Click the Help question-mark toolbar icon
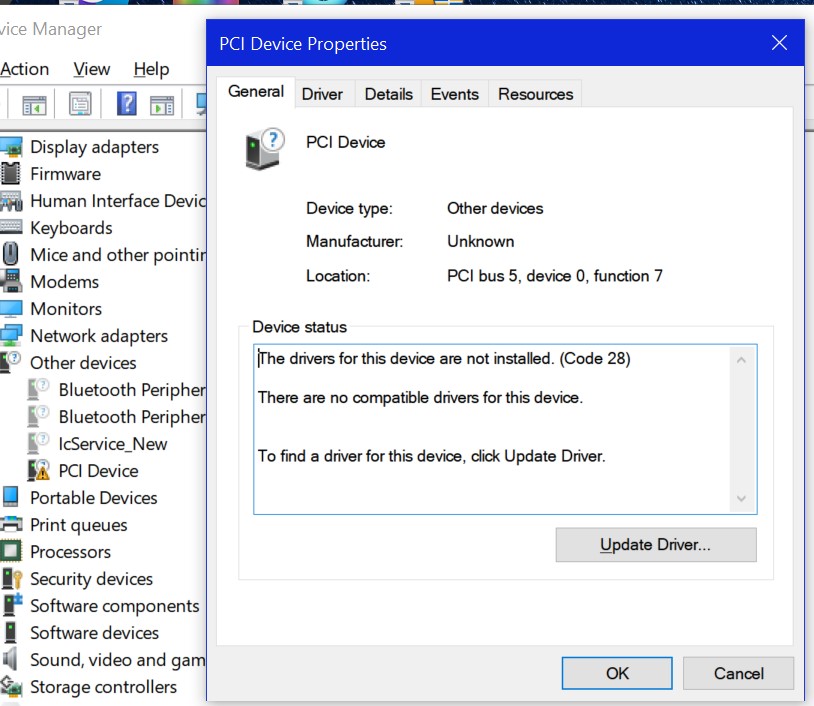This screenshot has width=814, height=706. click(x=126, y=104)
